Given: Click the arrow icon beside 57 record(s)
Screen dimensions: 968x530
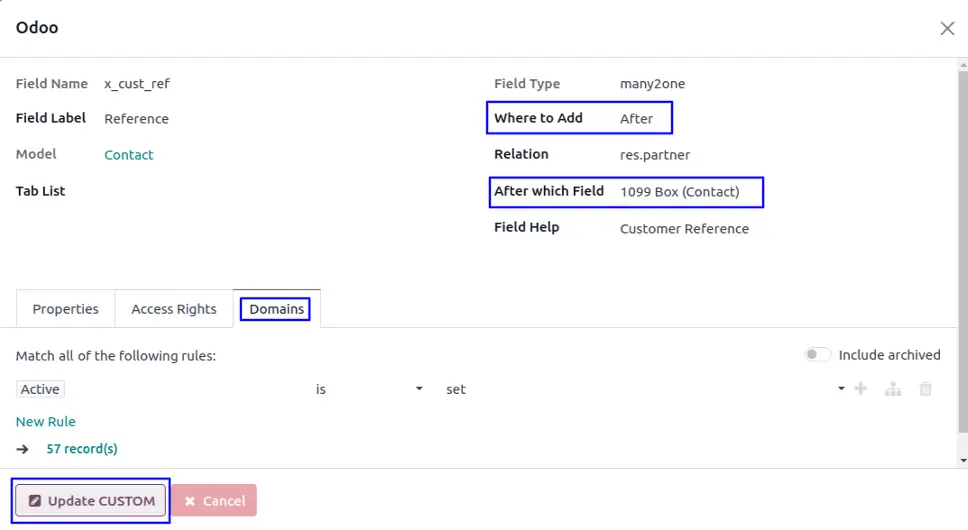Looking at the screenshot, I should (x=23, y=449).
